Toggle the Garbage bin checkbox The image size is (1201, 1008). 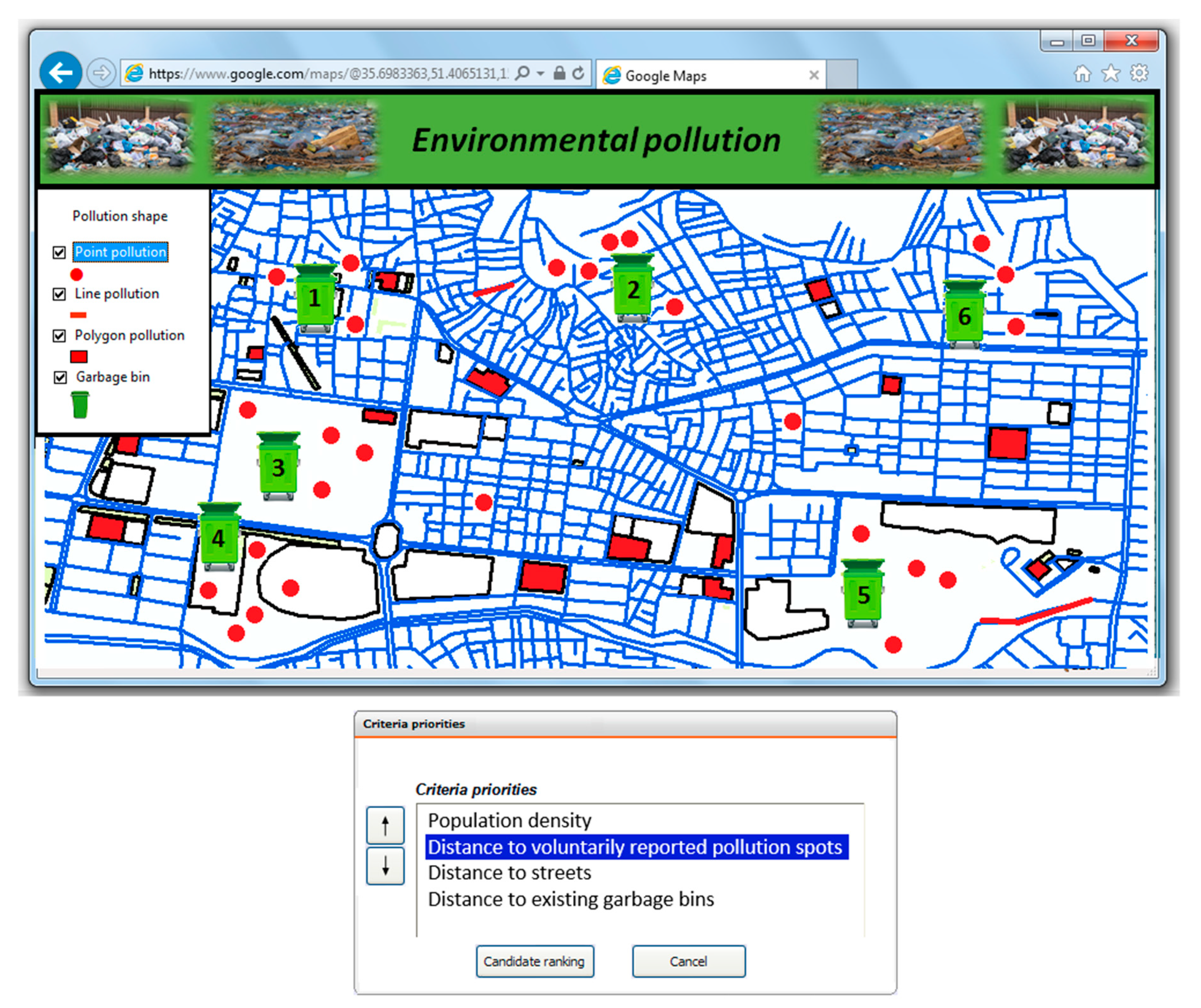pyautogui.click(x=60, y=377)
